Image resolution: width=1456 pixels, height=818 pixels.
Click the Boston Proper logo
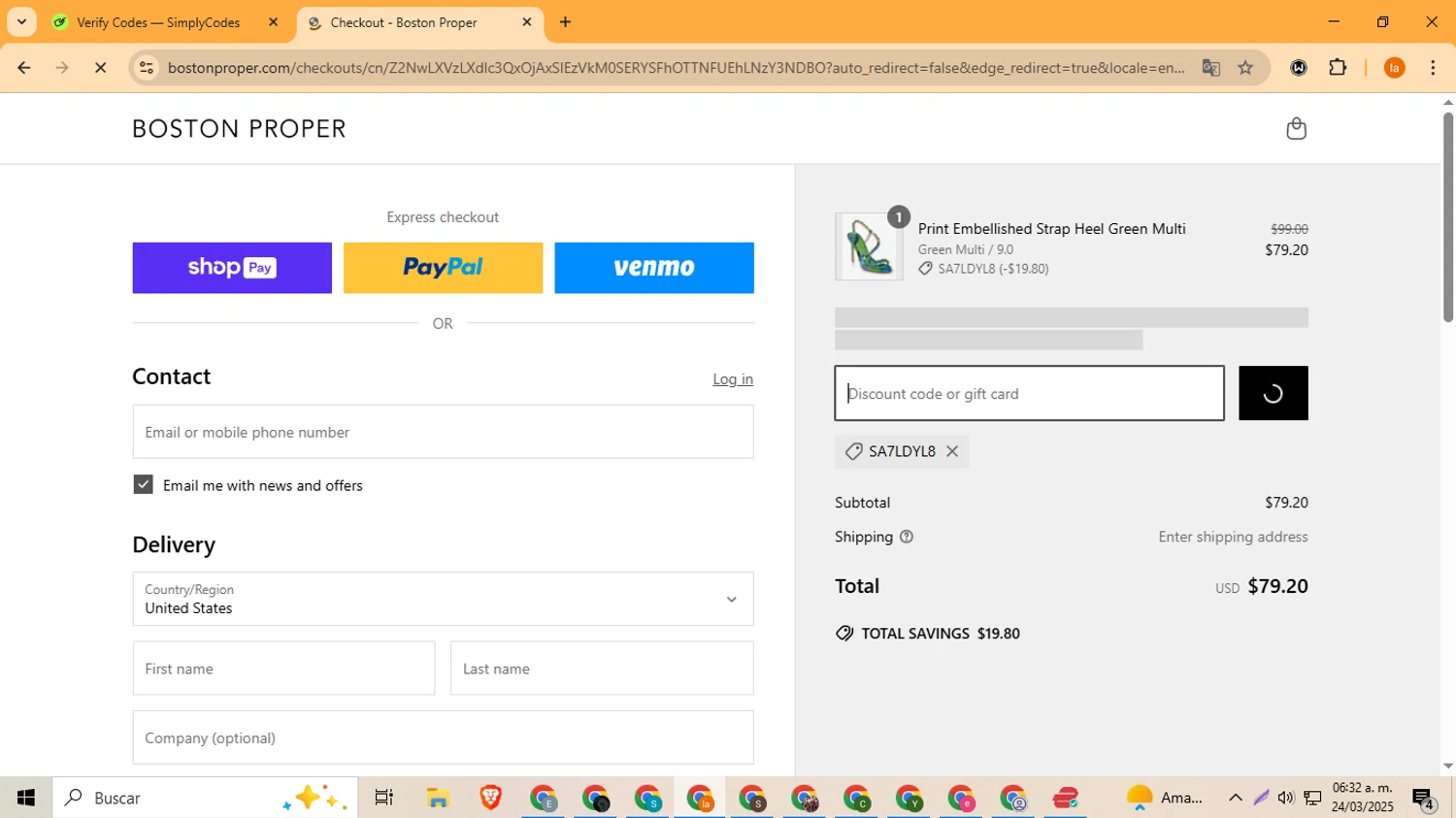pos(239,129)
